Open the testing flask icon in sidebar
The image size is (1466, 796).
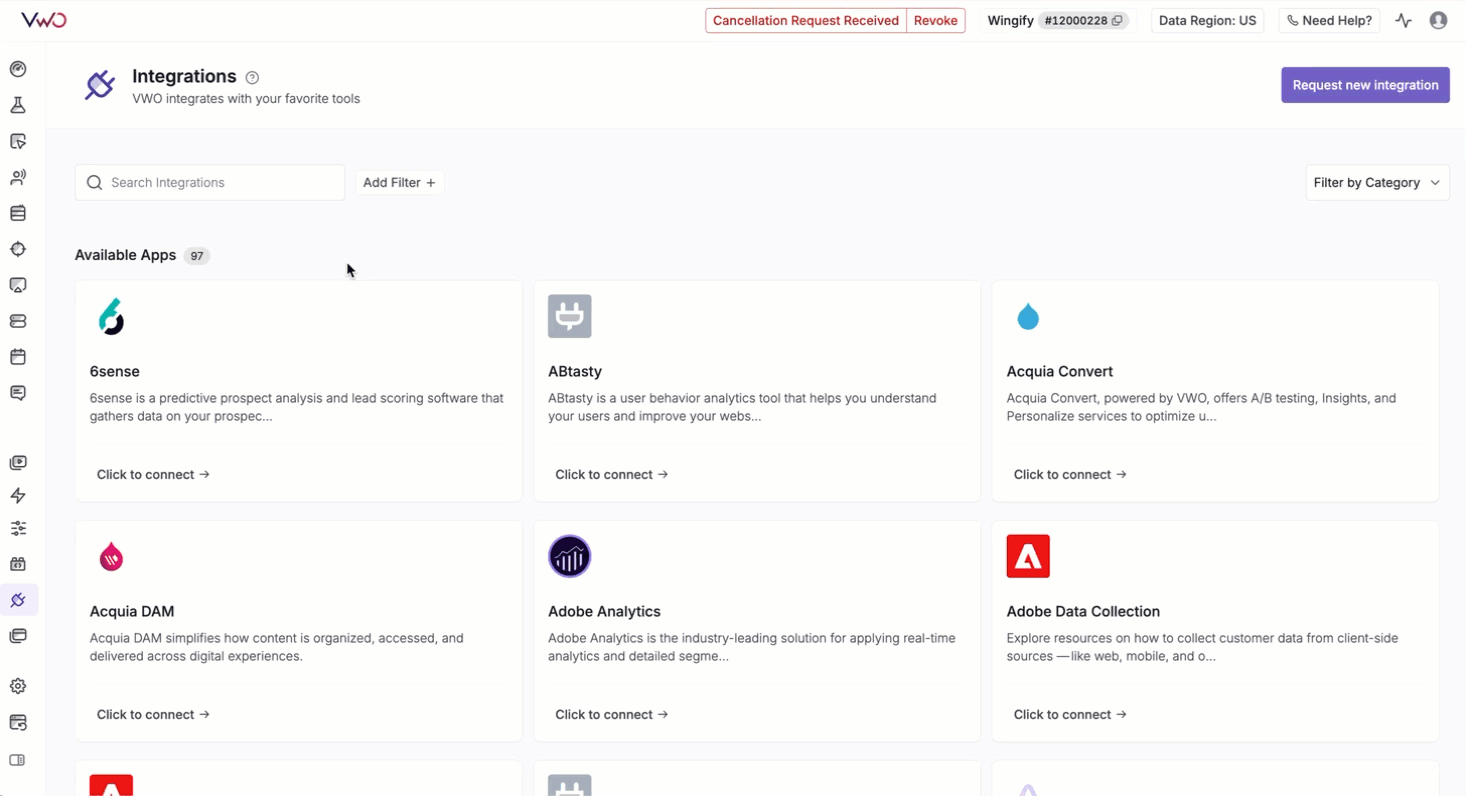click(x=18, y=105)
